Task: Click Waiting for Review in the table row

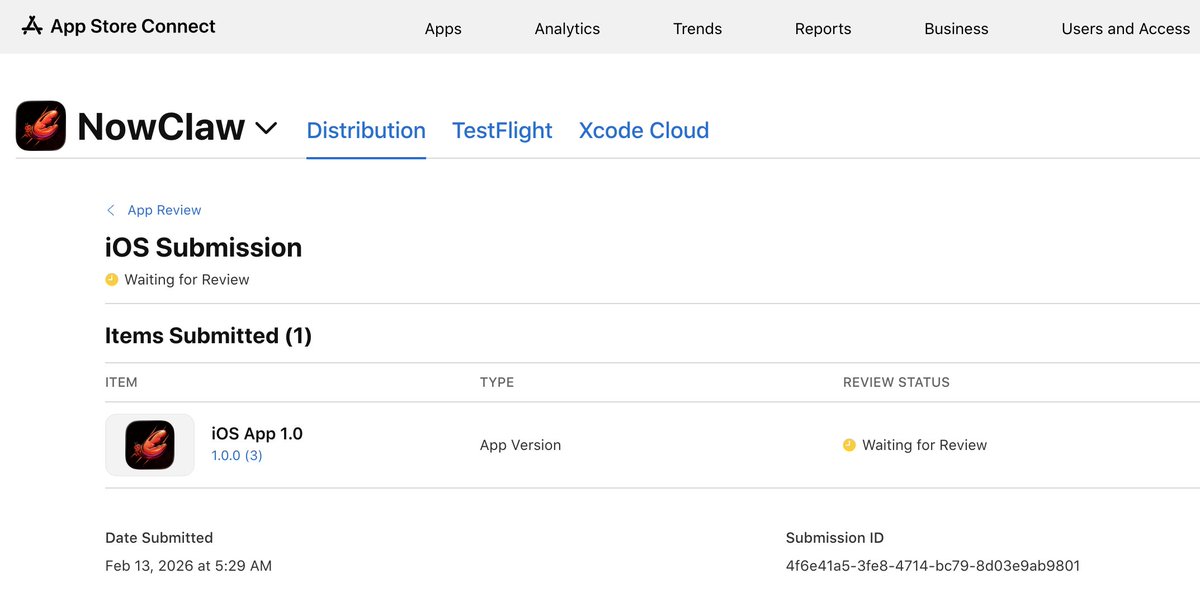Action: pos(924,445)
